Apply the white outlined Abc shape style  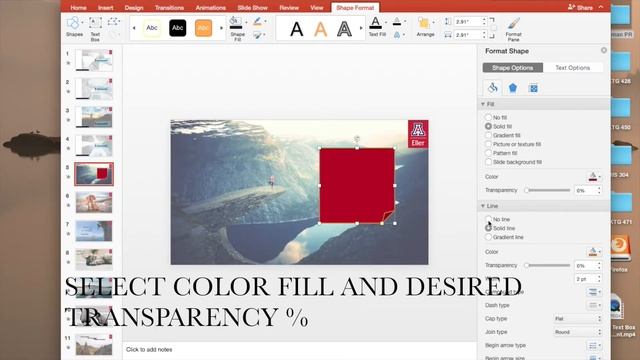(152, 28)
